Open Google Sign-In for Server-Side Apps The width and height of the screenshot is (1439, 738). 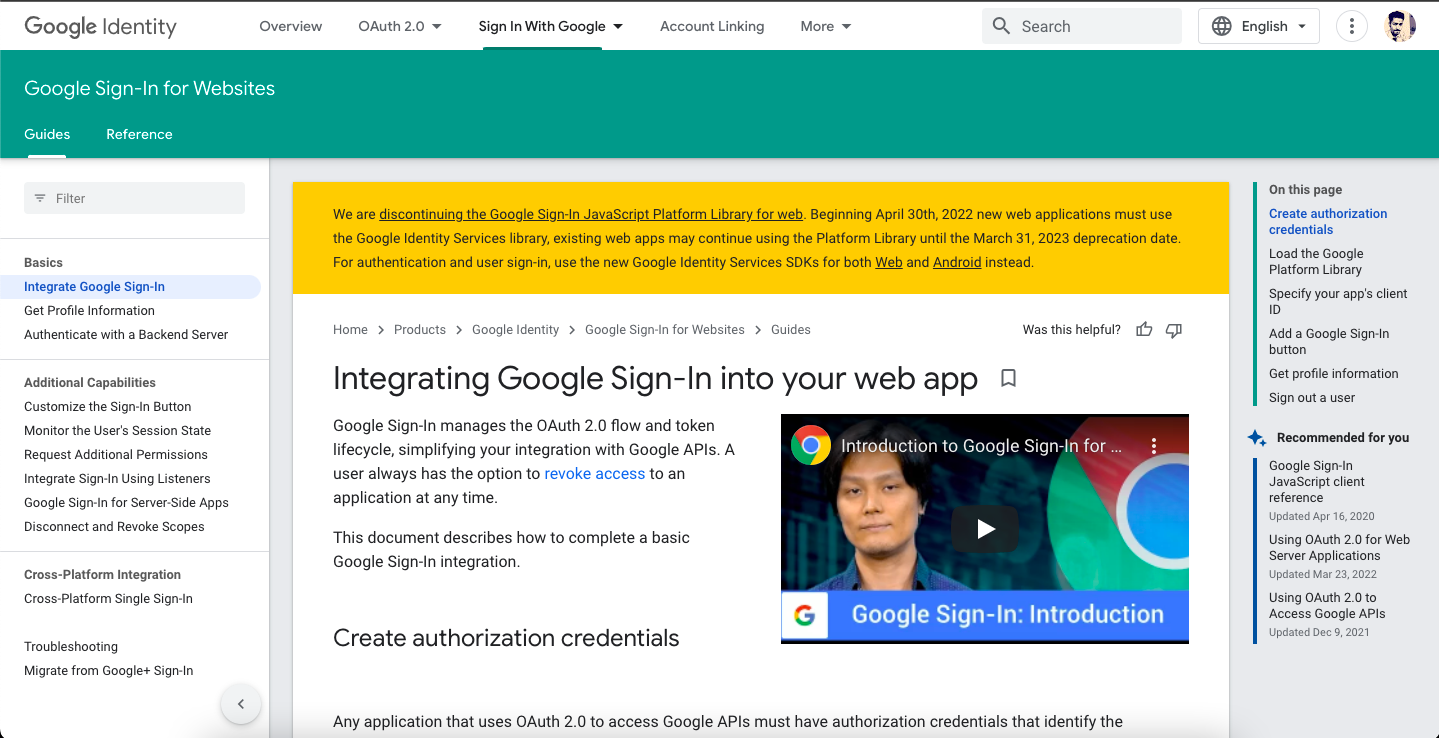tap(126, 503)
